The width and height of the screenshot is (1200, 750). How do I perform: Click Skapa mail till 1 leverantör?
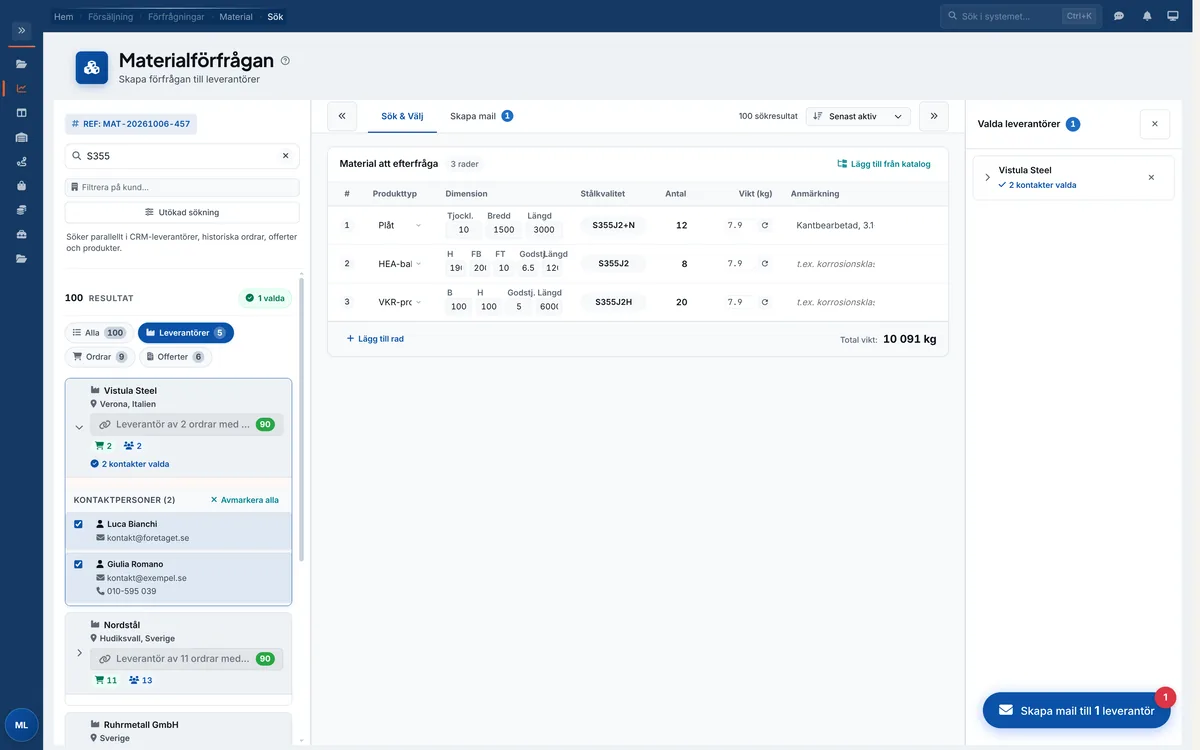(1076, 711)
